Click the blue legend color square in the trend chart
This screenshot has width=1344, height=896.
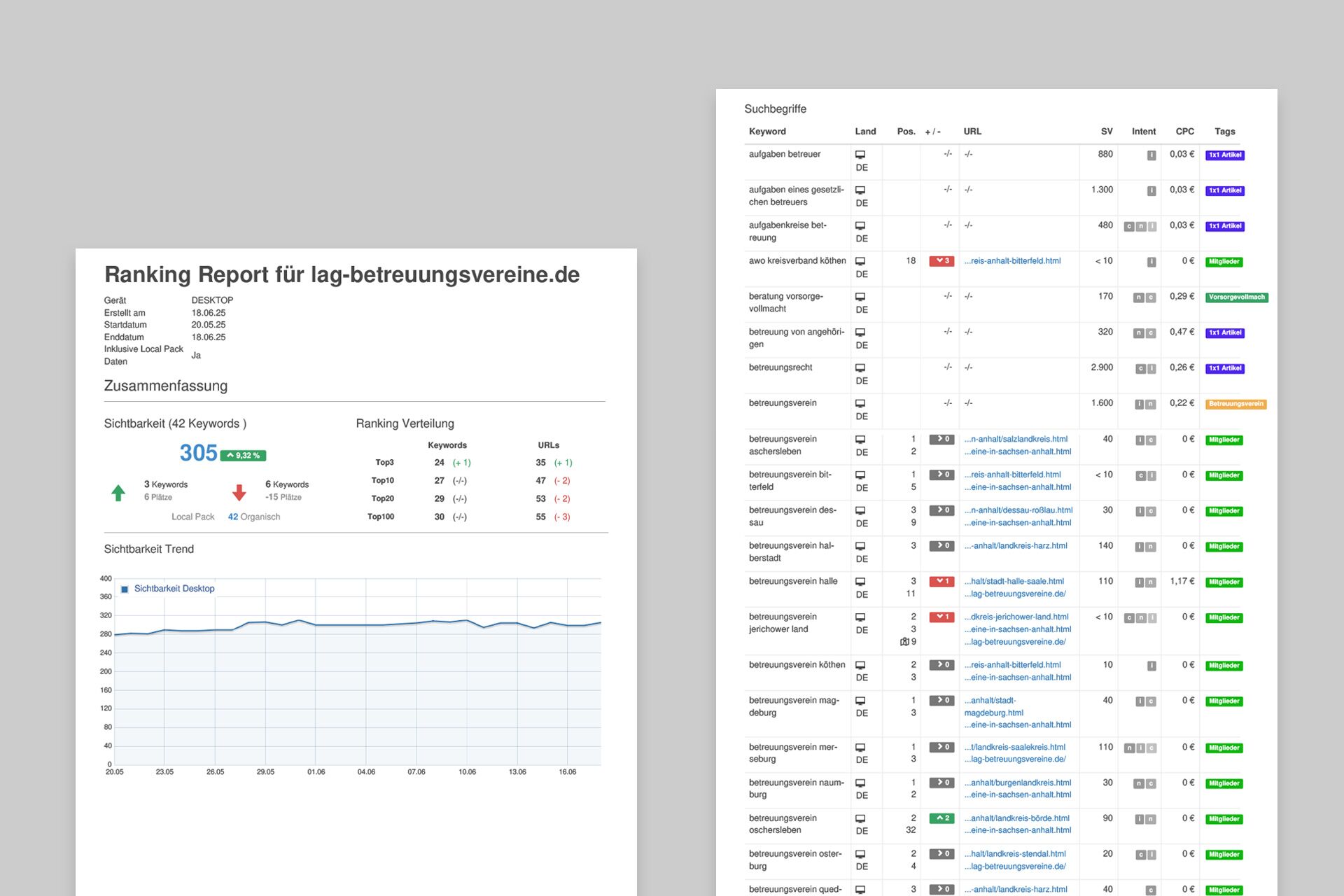[125, 589]
